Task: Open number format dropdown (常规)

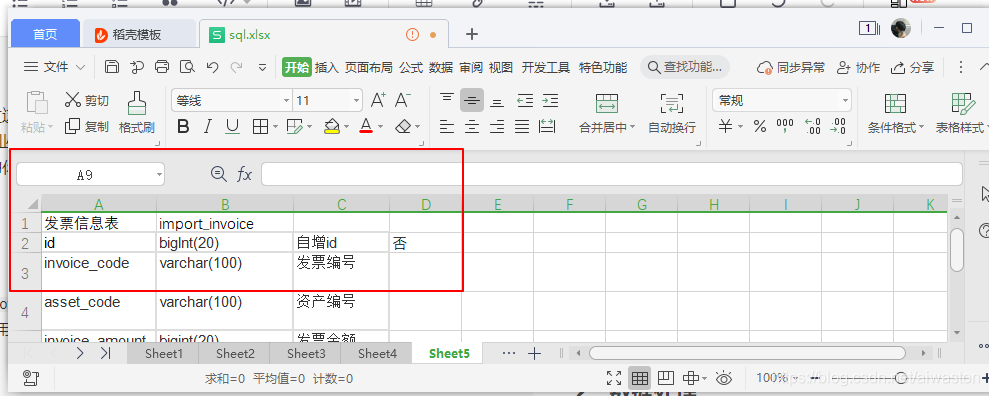Action: tap(845, 100)
